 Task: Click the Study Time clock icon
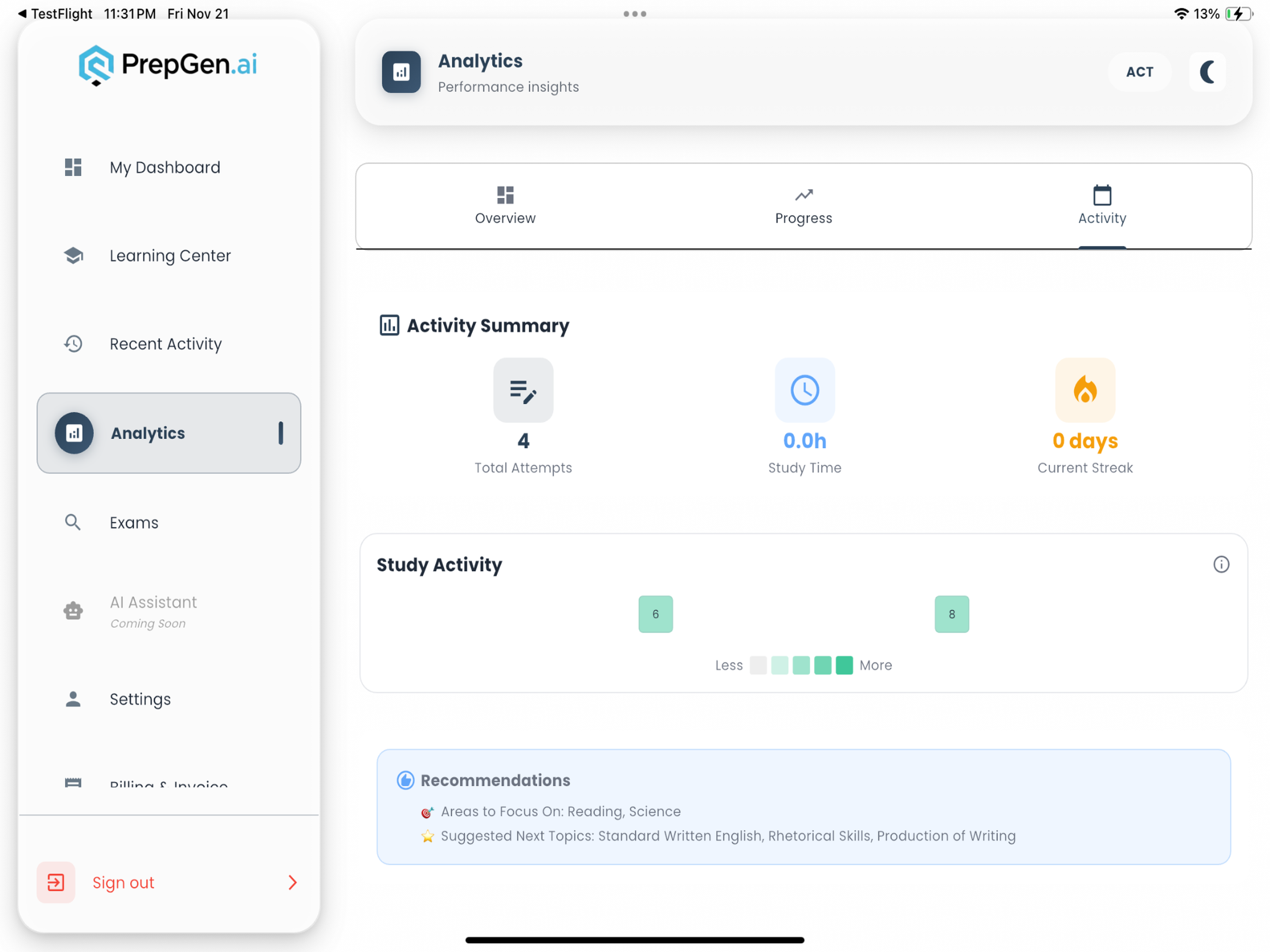804,391
